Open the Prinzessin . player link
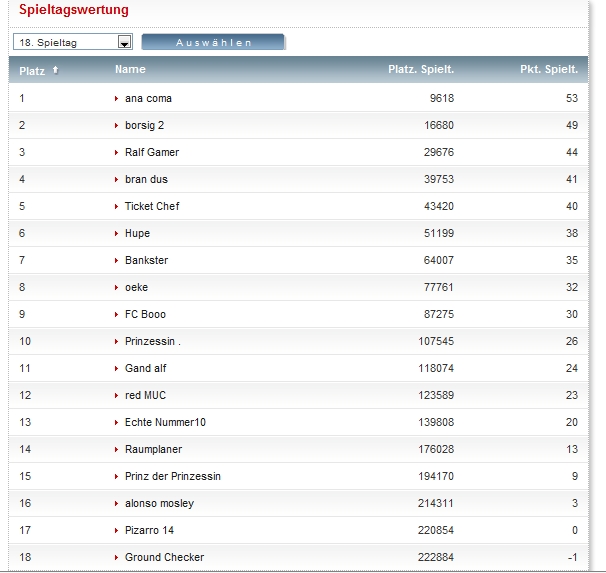The image size is (606, 573). coord(152,342)
